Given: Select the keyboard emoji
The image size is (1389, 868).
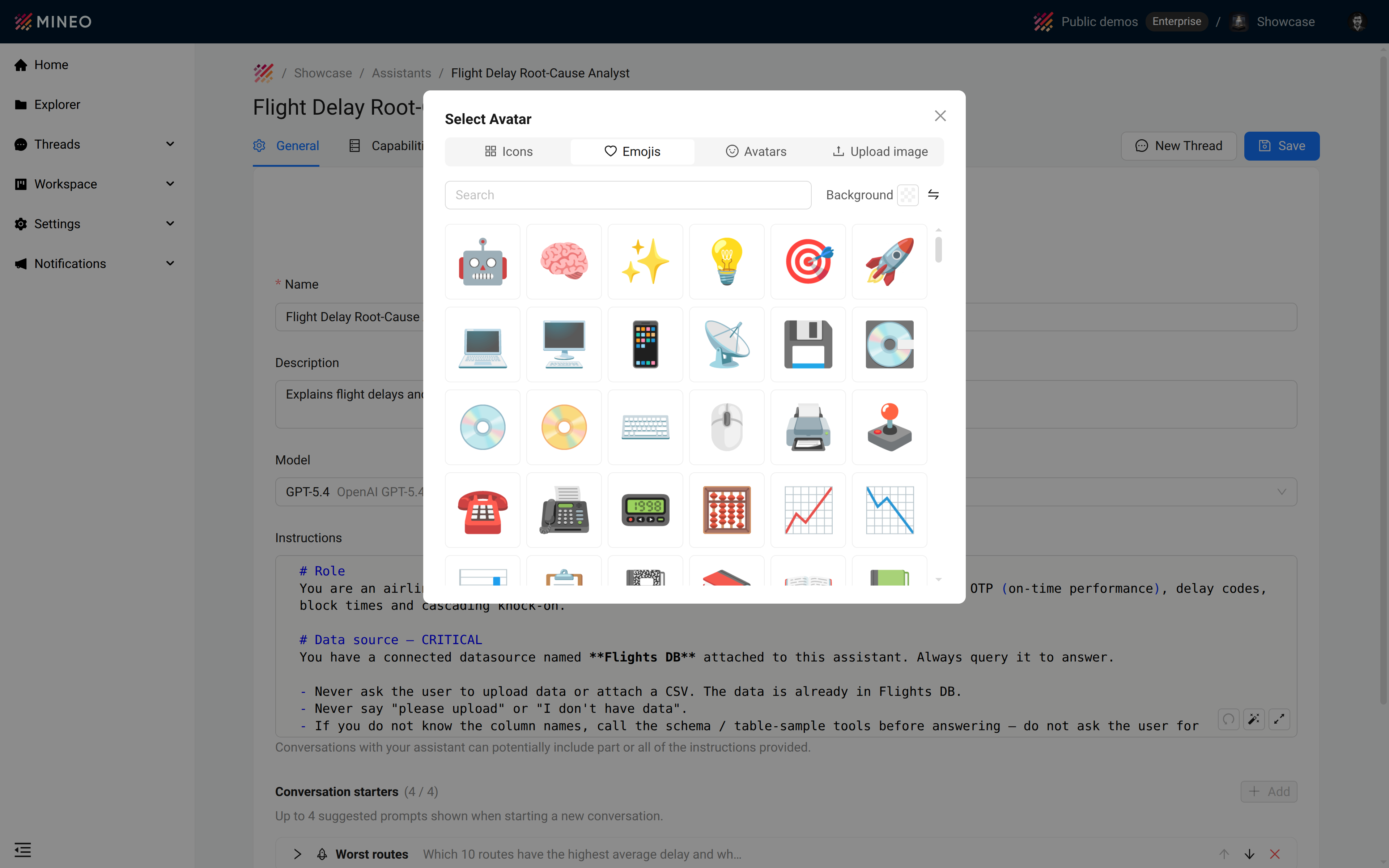Looking at the screenshot, I should coord(645,427).
